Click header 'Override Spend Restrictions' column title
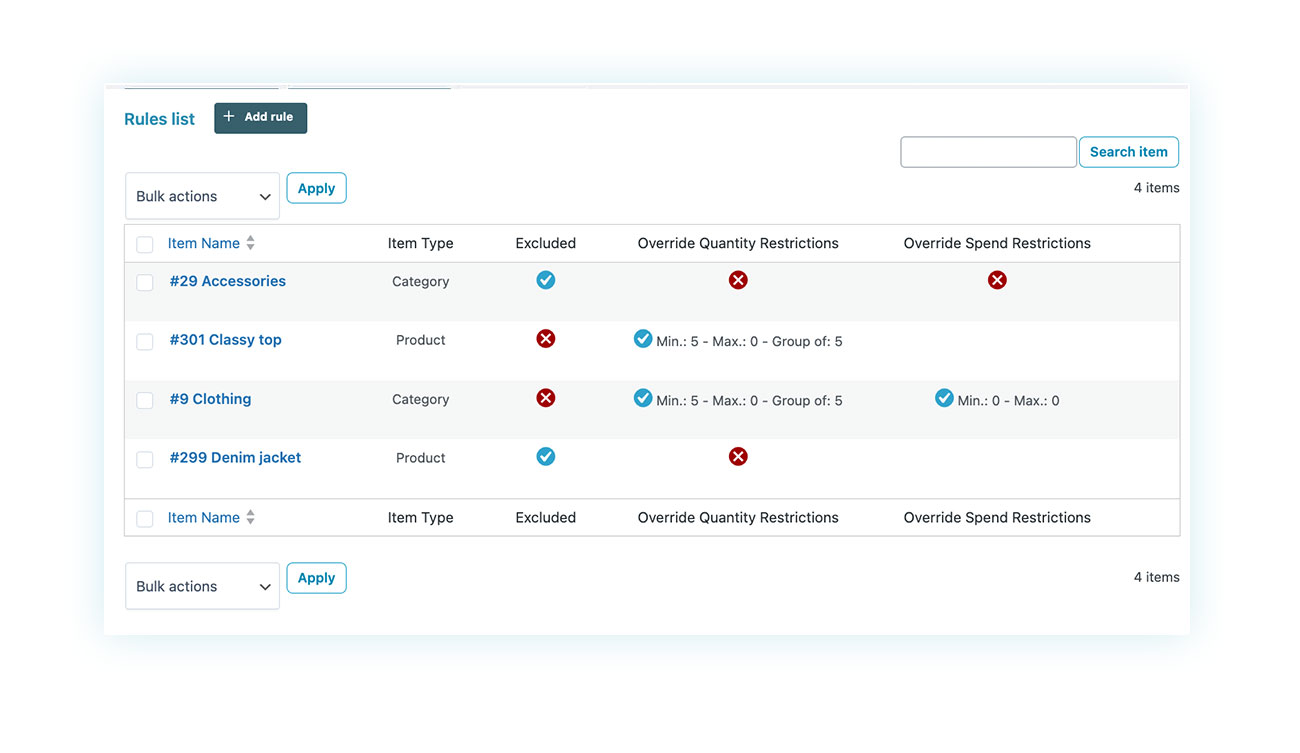 pyautogui.click(x=997, y=243)
